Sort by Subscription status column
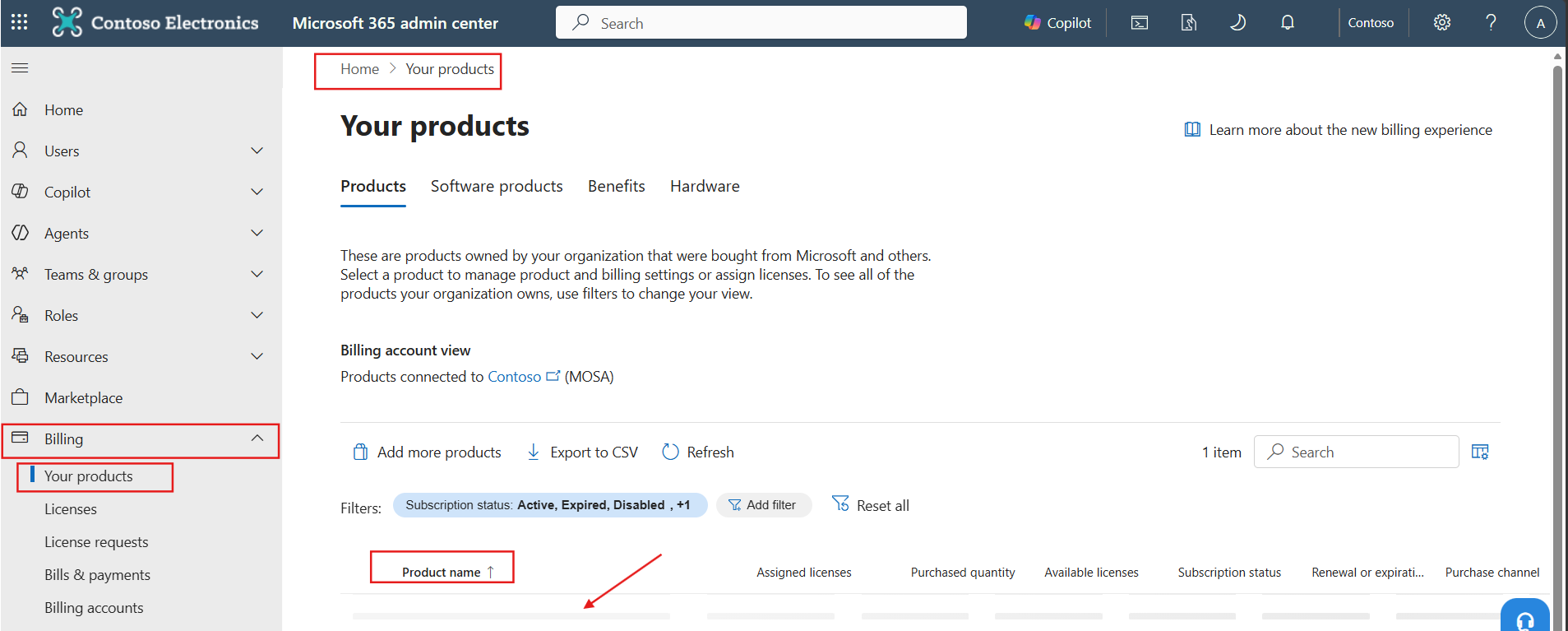This screenshot has height=631, width=1568. pyautogui.click(x=1229, y=573)
